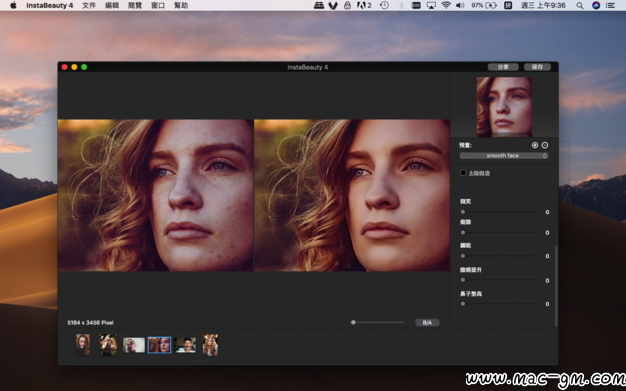Enable the 去除眼袋 checkbox
Viewport: 626px width, 391px height.
[x=463, y=173]
